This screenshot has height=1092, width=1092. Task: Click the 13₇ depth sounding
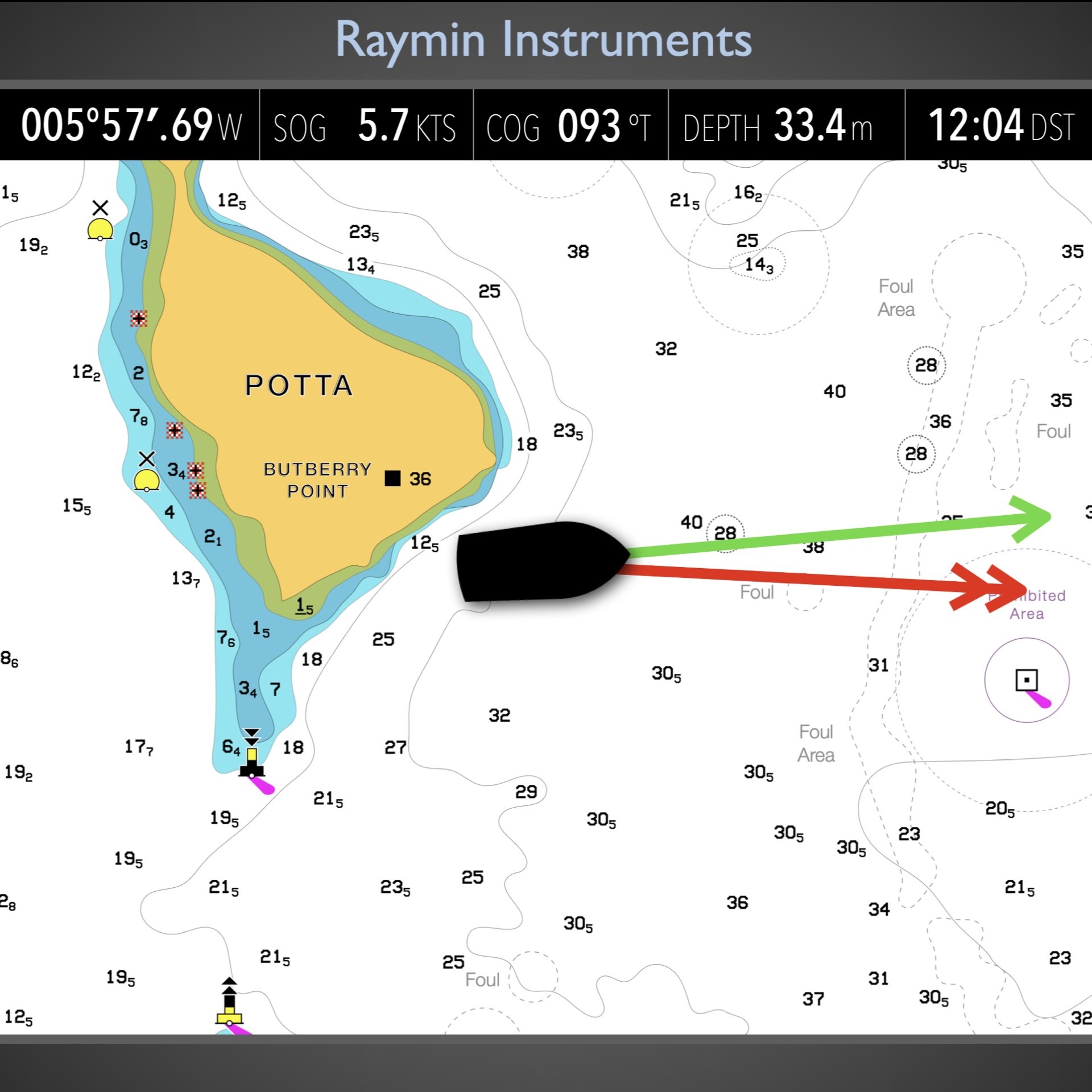[186, 578]
